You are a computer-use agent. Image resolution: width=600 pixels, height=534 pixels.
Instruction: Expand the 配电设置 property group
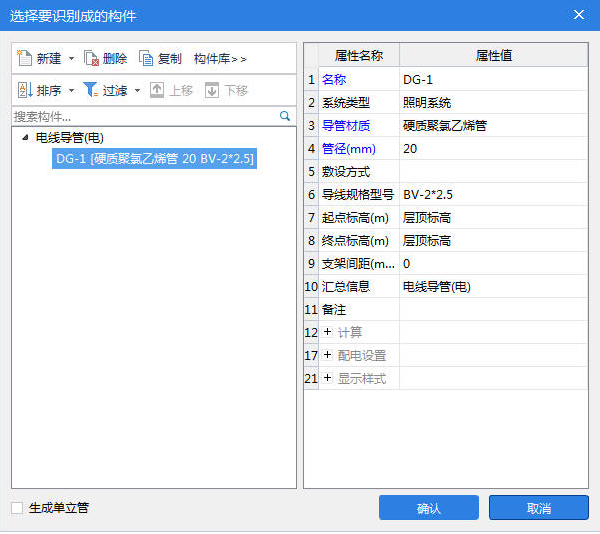[x=327, y=355]
